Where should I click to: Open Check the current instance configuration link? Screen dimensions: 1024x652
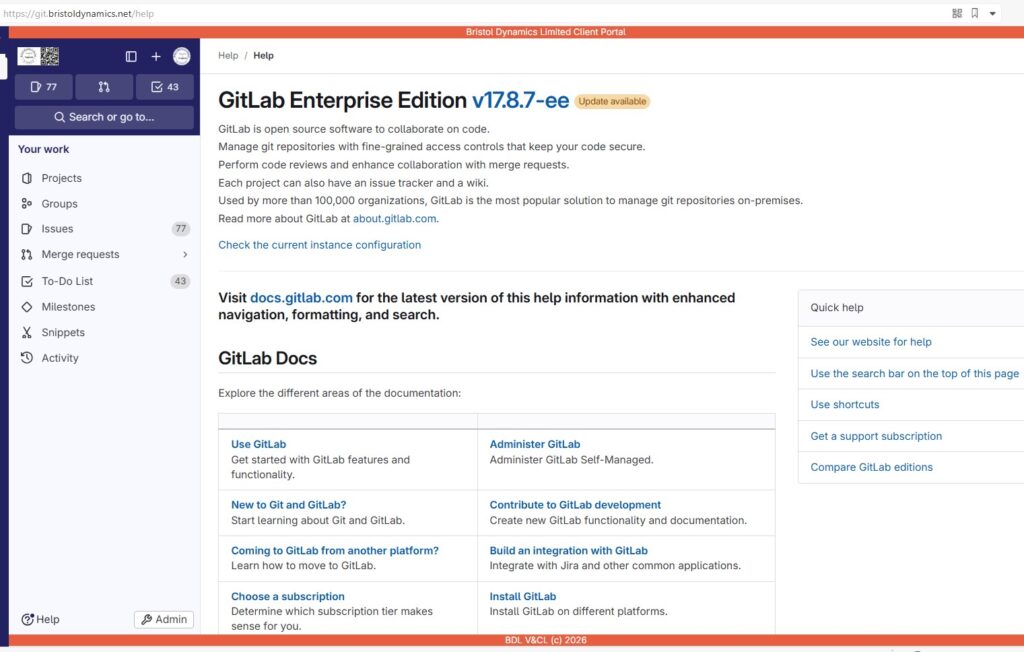(x=319, y=245)
